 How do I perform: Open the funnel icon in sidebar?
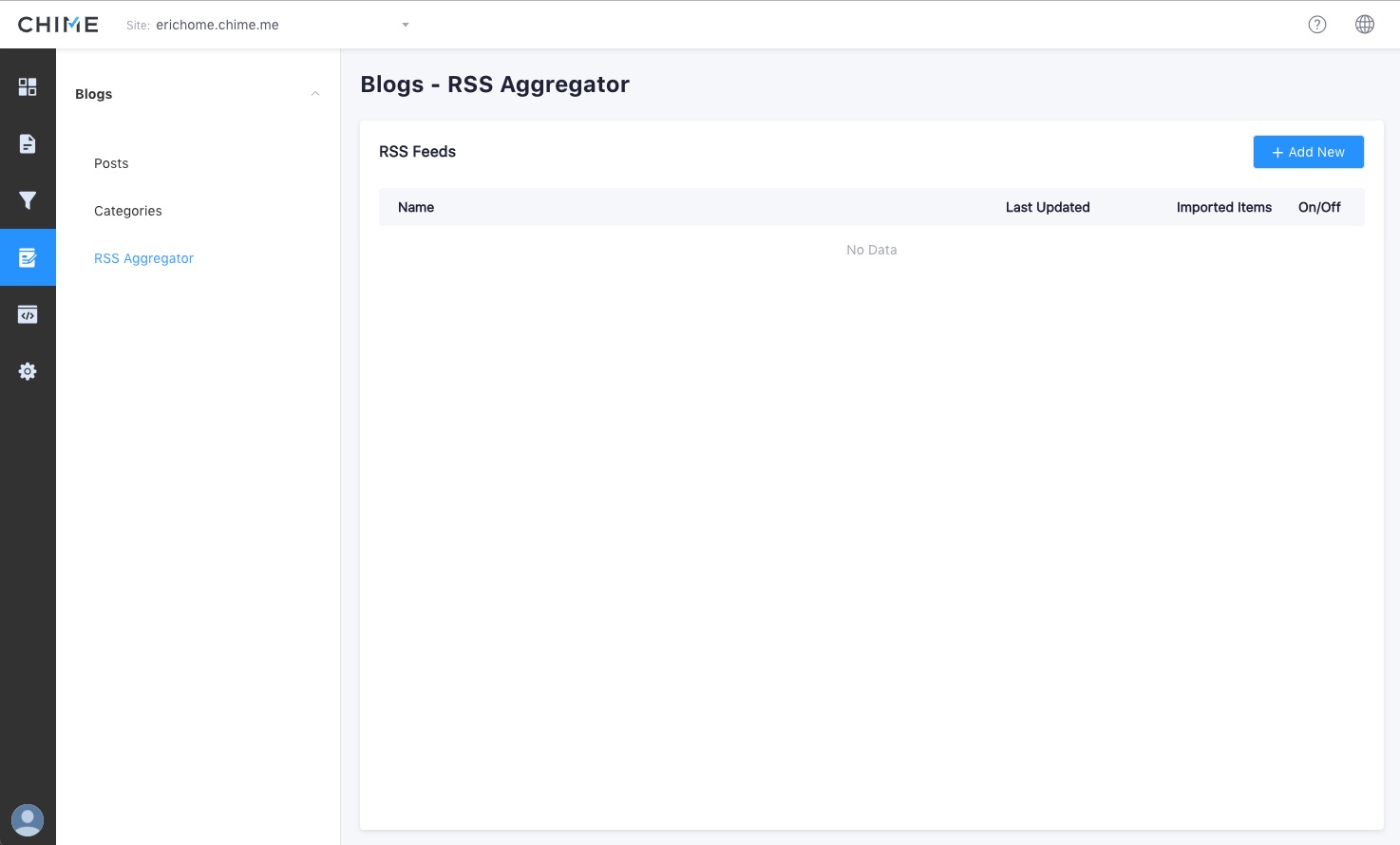point(28,200)
